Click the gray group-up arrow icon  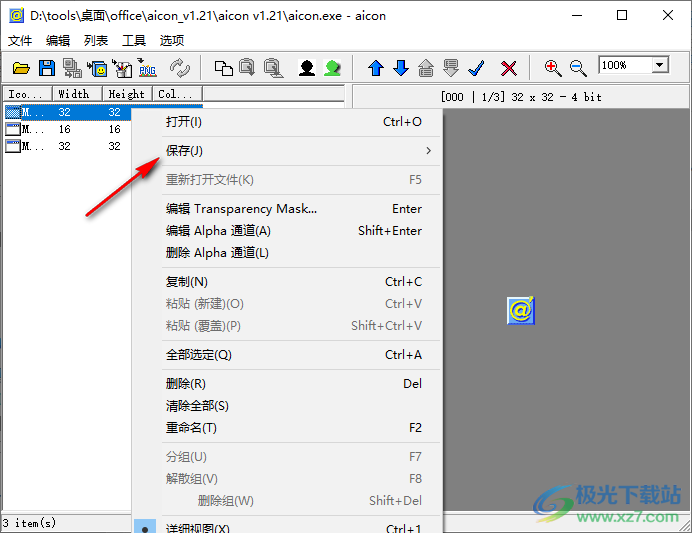[x=426, y=68]
